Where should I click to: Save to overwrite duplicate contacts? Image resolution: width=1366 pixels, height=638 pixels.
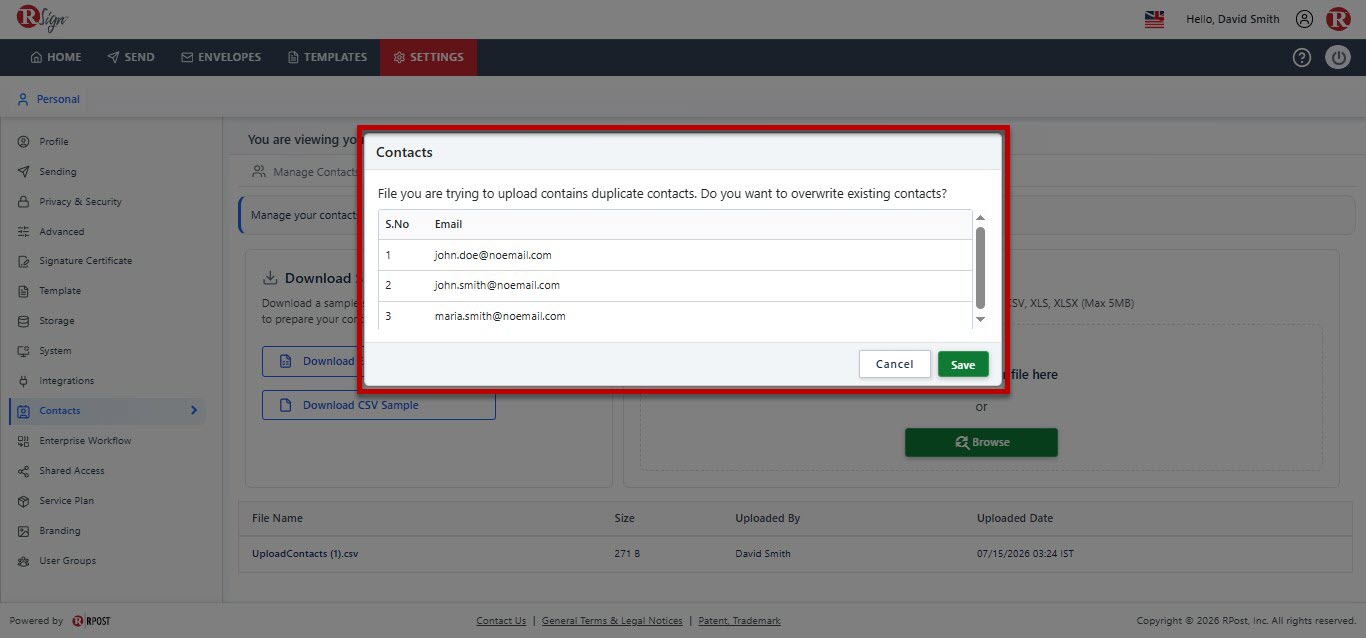coord(963,364)
